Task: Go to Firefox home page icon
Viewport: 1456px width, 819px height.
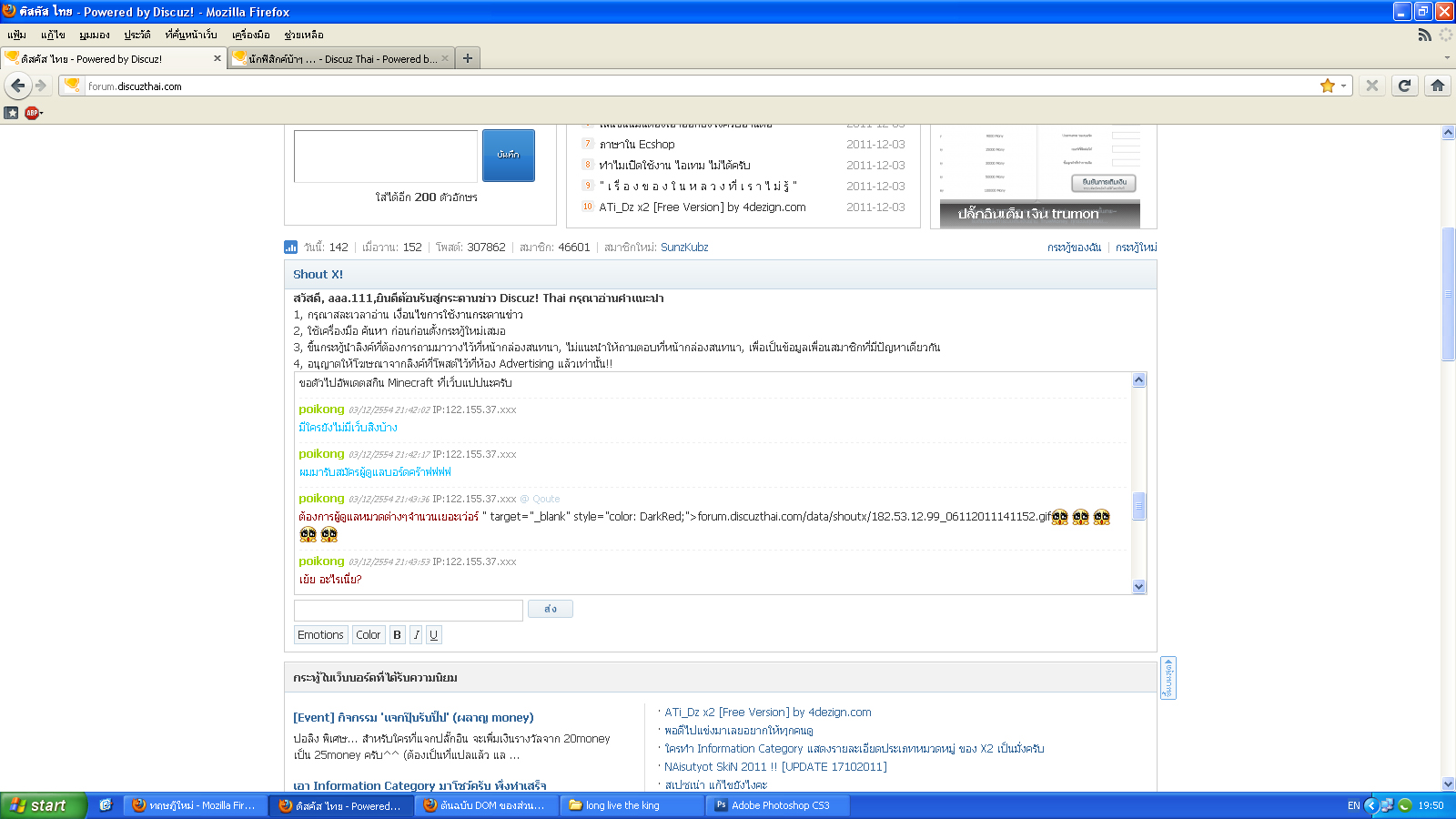Action: tap(1438, 86)
